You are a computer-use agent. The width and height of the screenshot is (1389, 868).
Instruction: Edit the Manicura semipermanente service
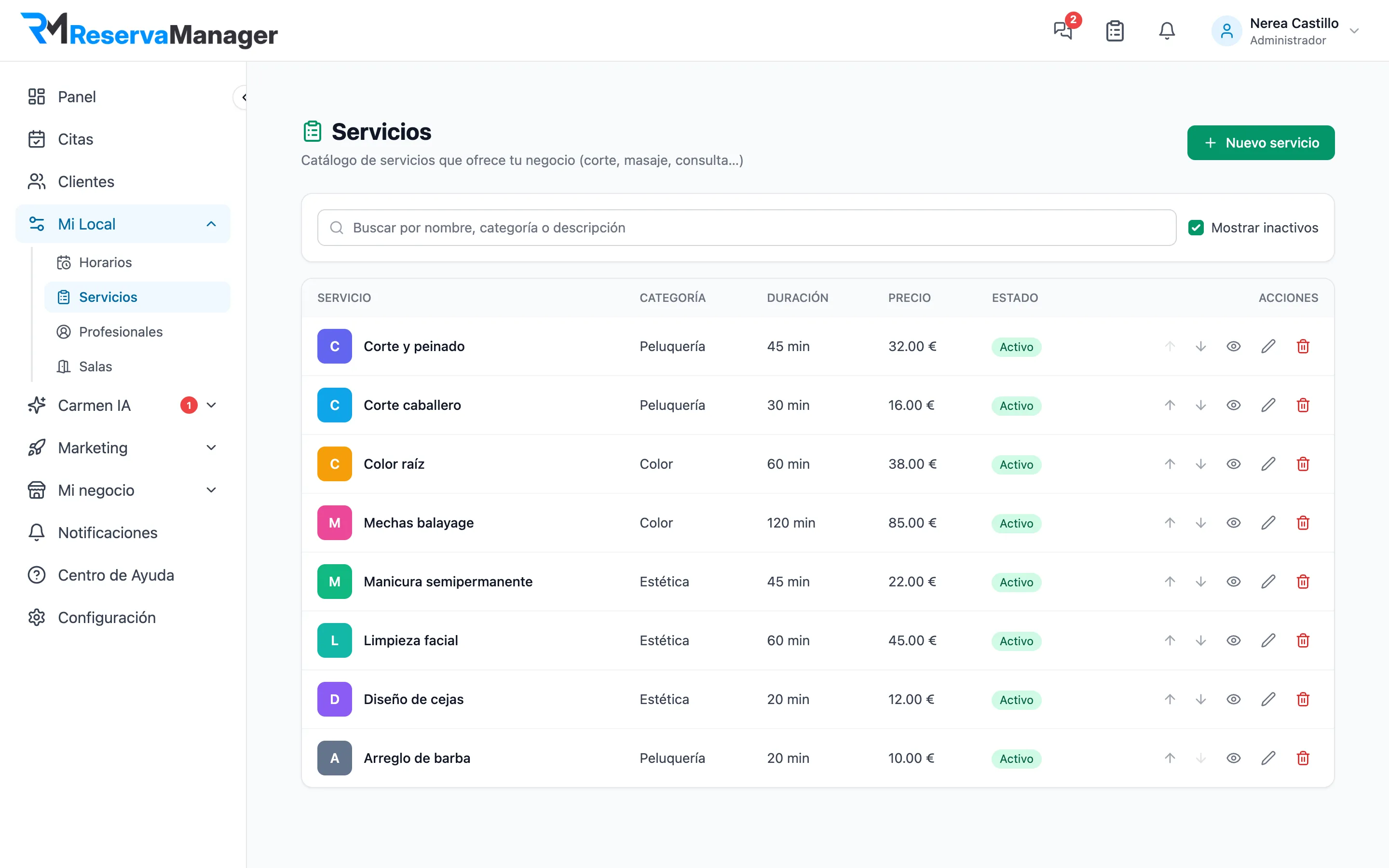point(1268,582)
